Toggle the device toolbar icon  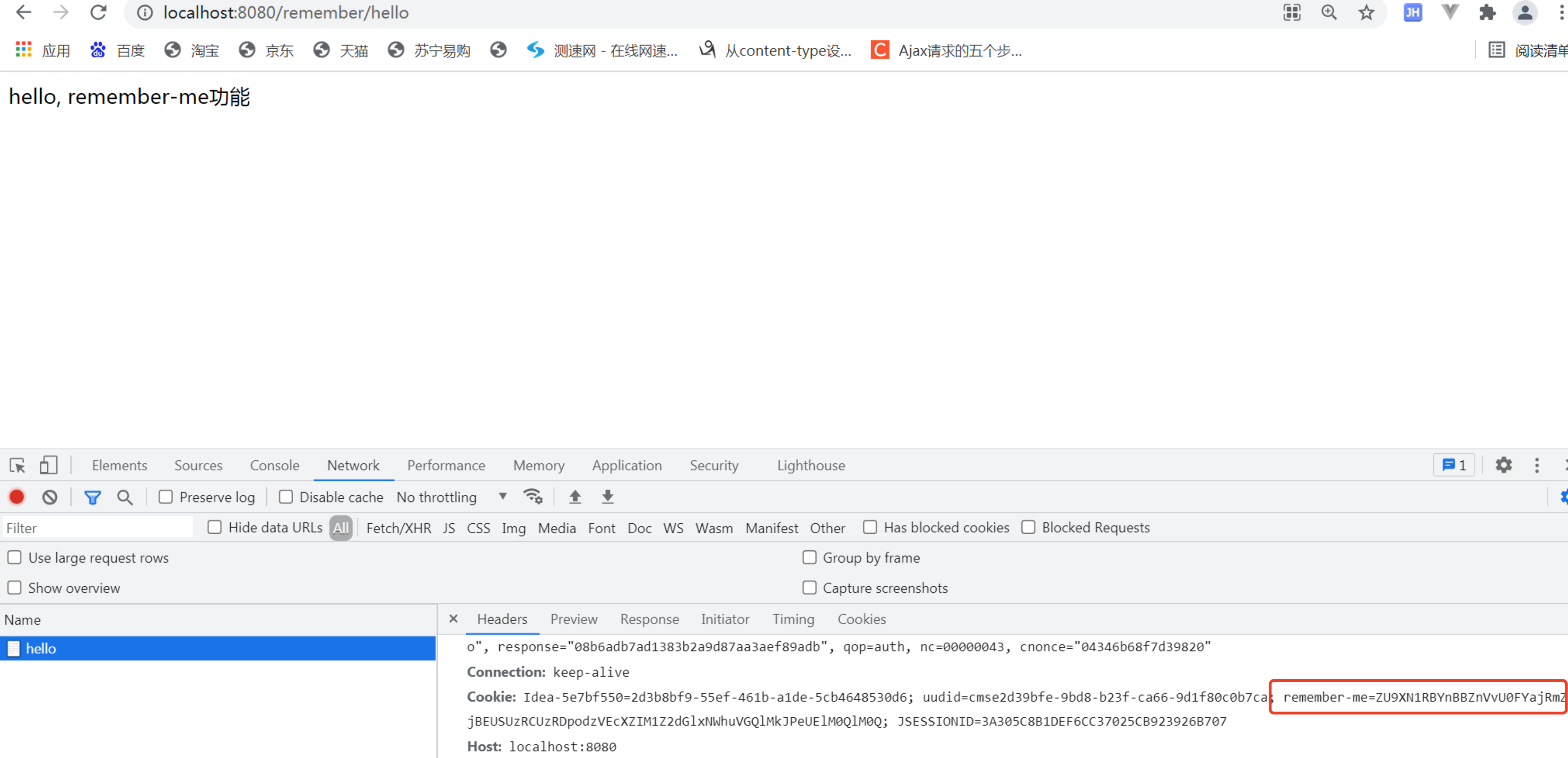[x=48, y=466]
